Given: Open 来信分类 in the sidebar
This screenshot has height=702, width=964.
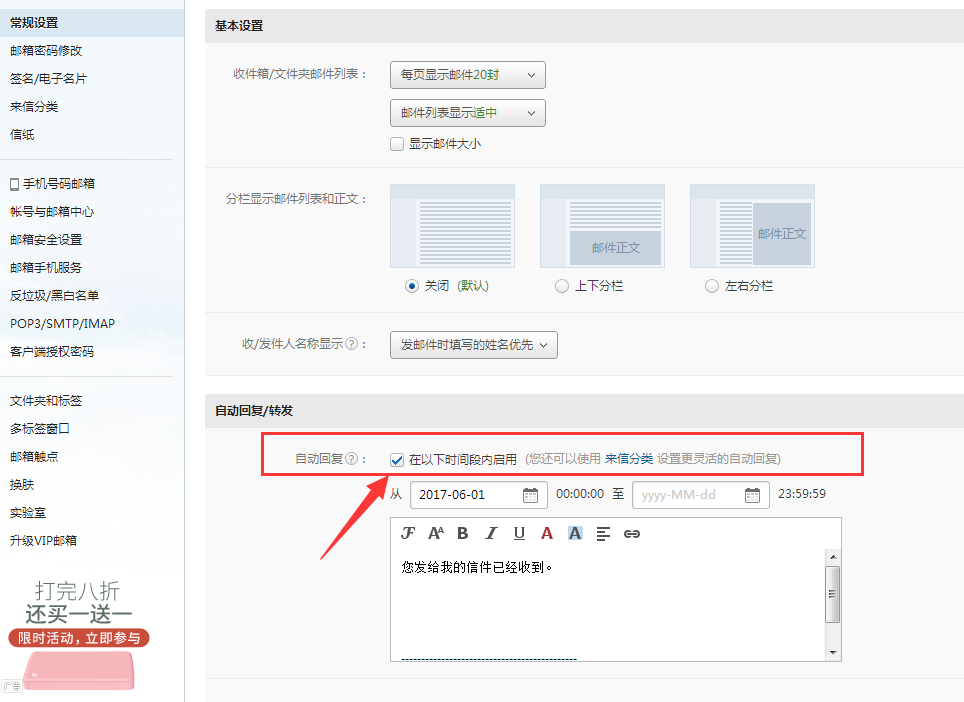Looking at the screenshot, I should (x=34, y=106).
